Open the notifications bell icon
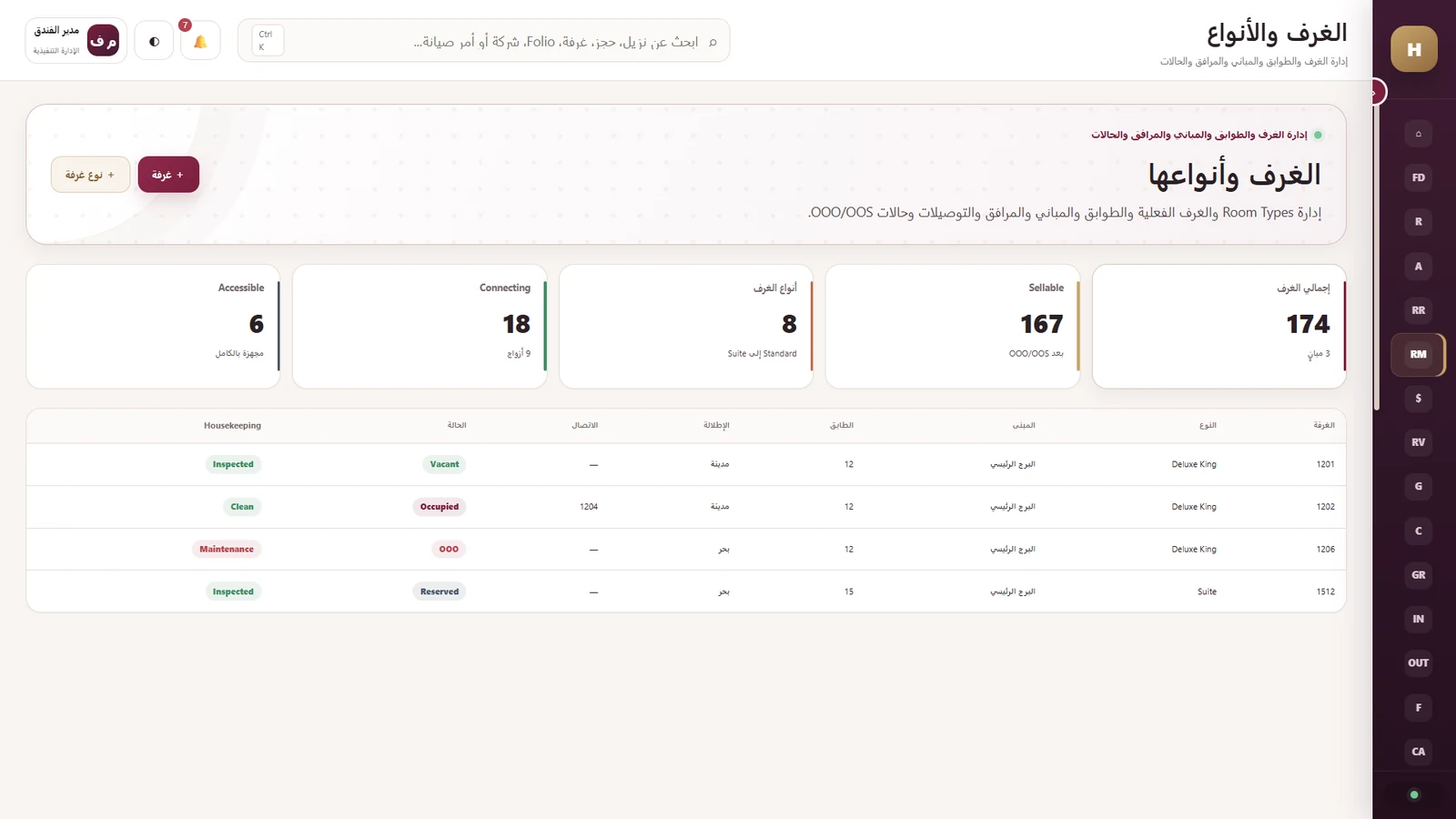The height and width of the screenshot is (819, 1456). [200, 41]
